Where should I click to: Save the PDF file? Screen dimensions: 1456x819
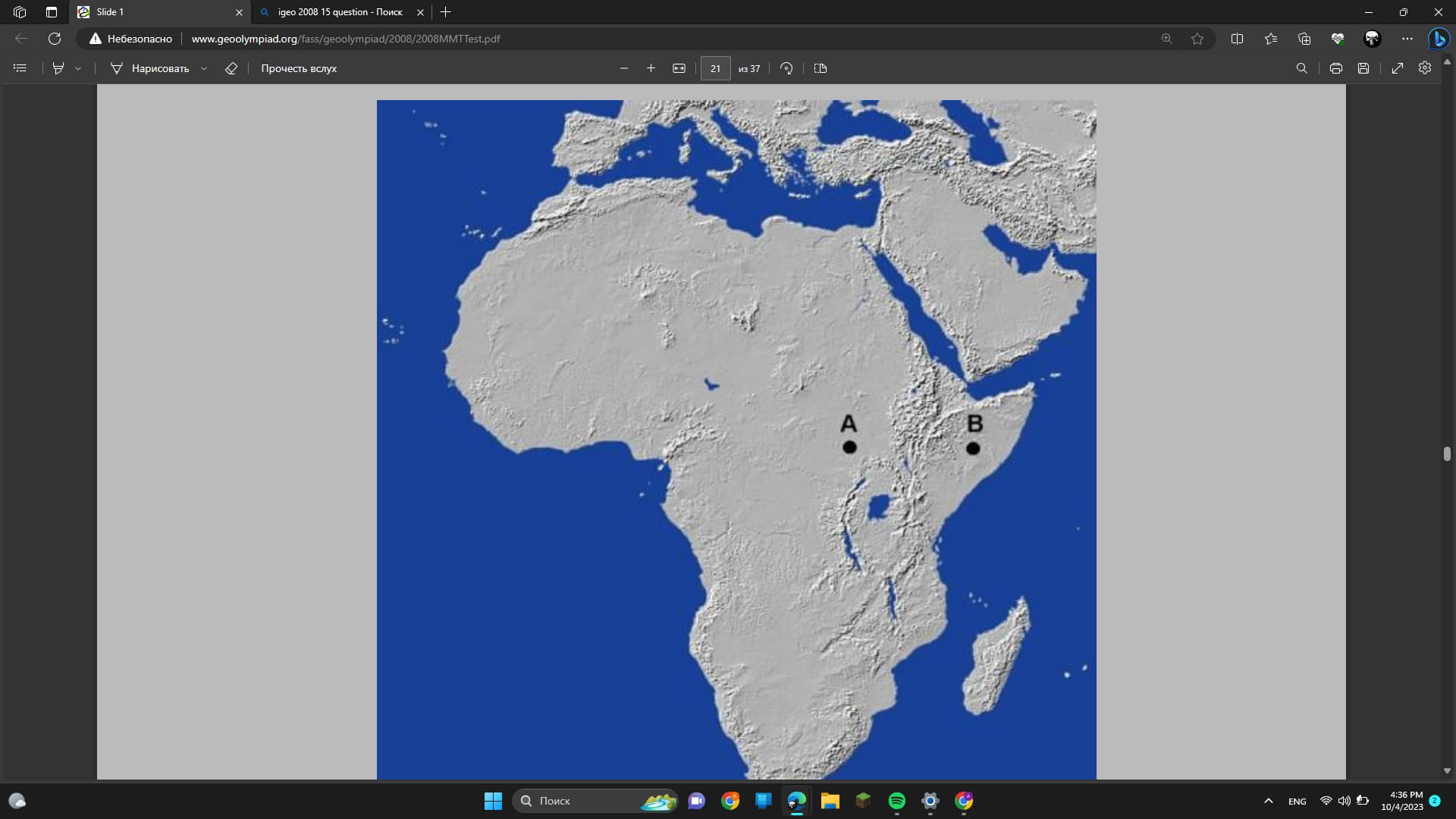pyautogui.click(x=1363, y=68)
